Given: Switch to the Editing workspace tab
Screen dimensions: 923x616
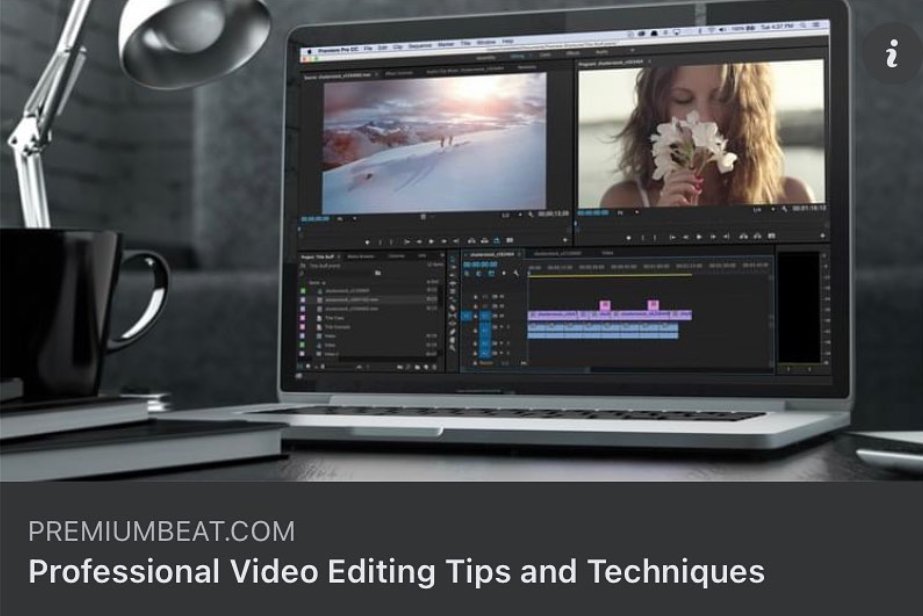Looking at the screenshot, I should (517, 57).
